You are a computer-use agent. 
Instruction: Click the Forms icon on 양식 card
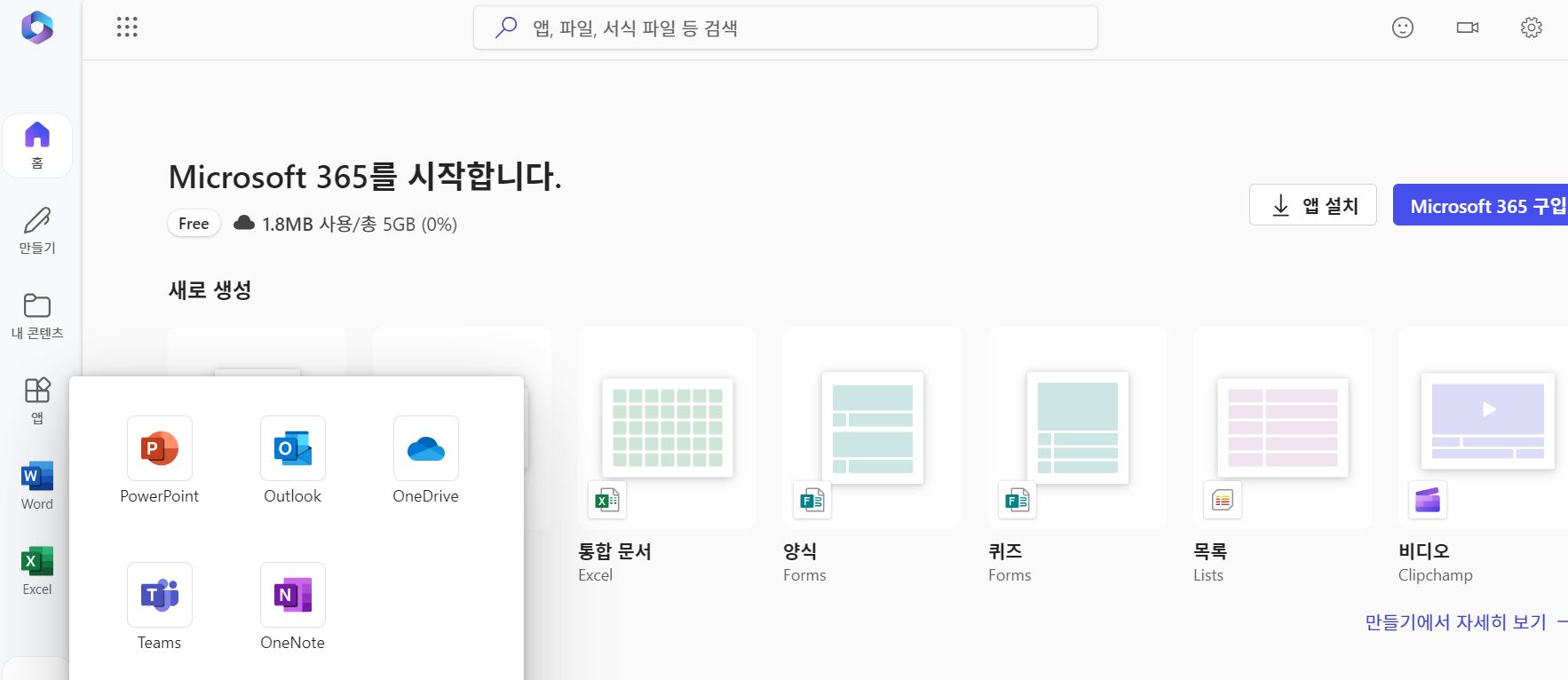pos(812,501)
